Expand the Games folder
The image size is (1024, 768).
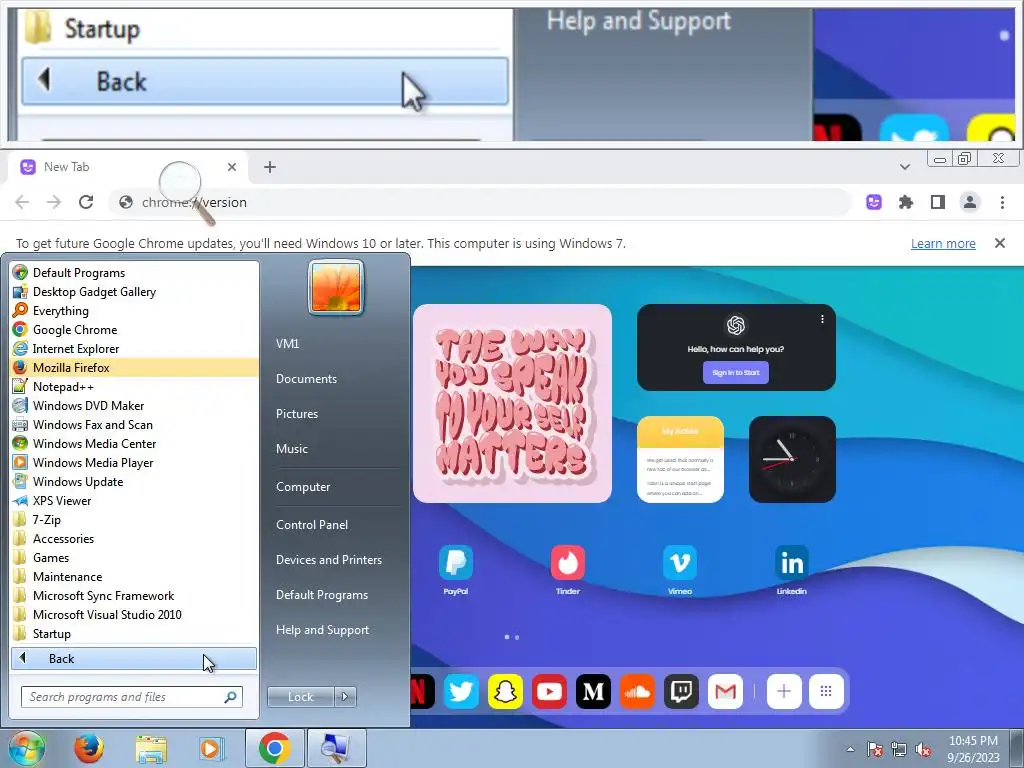pos(135,558)
